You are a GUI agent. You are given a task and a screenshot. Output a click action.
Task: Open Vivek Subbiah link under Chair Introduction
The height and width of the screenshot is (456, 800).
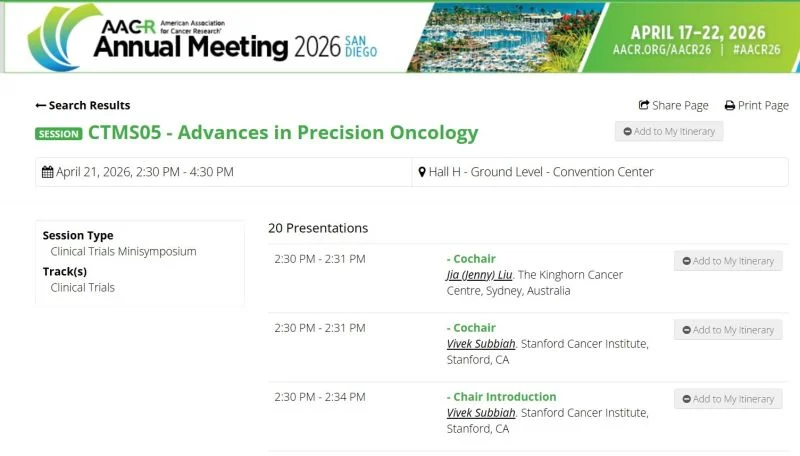481,413
